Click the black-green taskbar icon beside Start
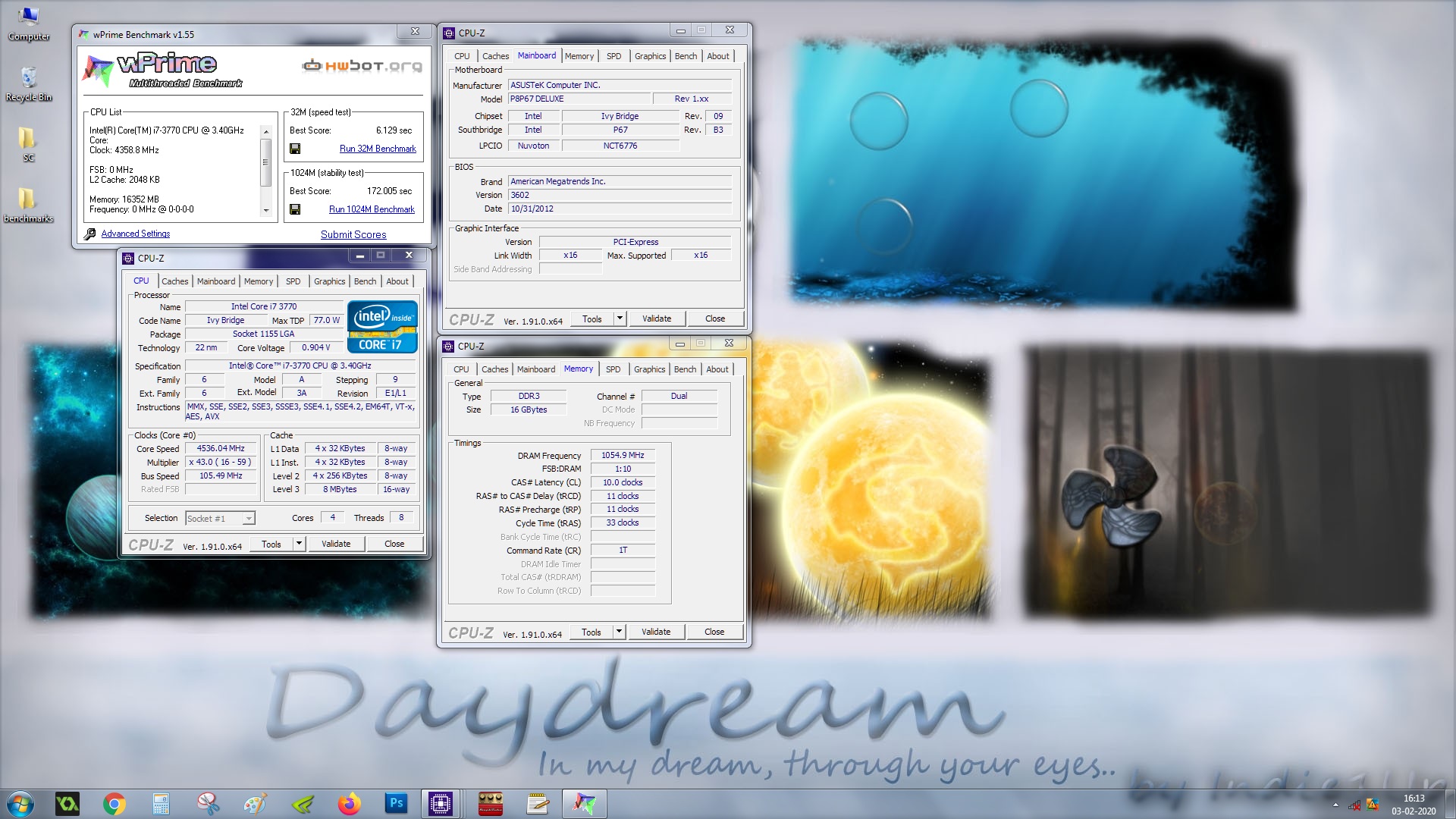This screenshot has height=819, width=1456. 67,804
